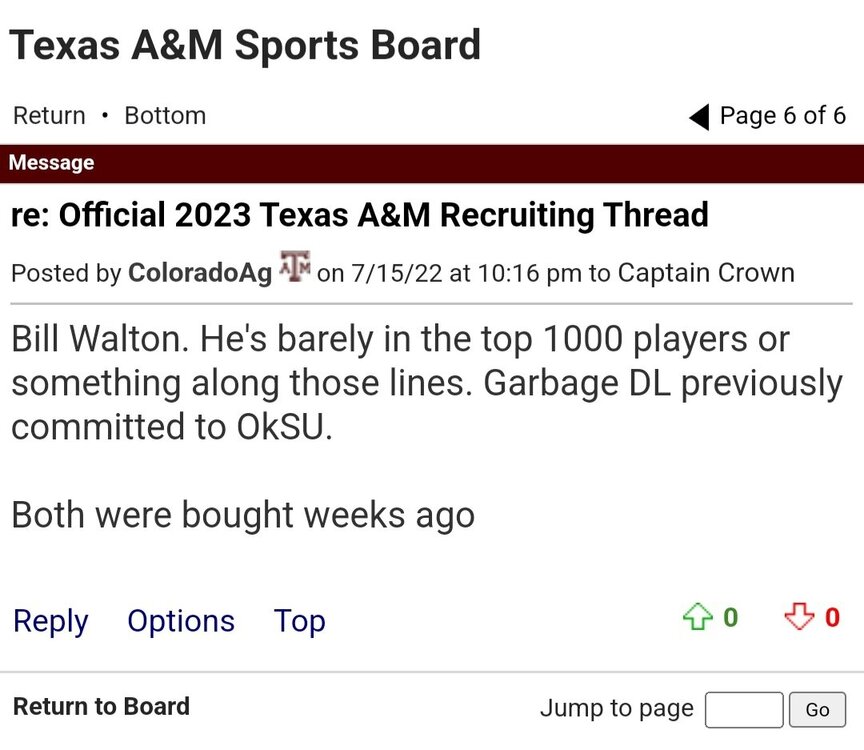
Task: Click the Bottom link in the navigation
Action: click(x=165, y=116)
